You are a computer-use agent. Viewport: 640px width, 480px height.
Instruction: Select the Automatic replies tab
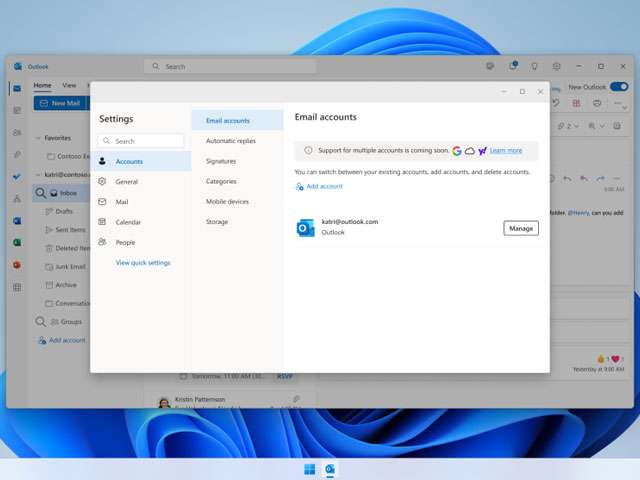[230, 141]
